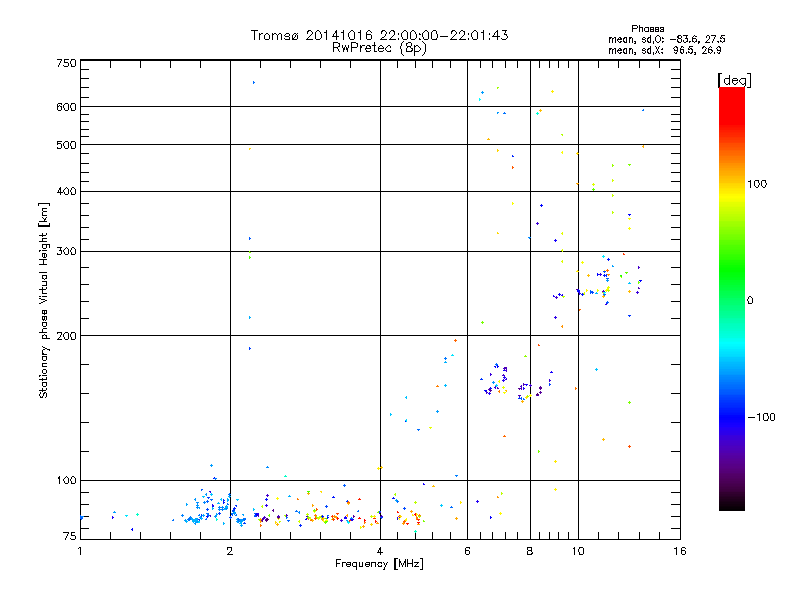Click the y-axis label '75'
Screen dimensions: 800x600
point(70,536)
